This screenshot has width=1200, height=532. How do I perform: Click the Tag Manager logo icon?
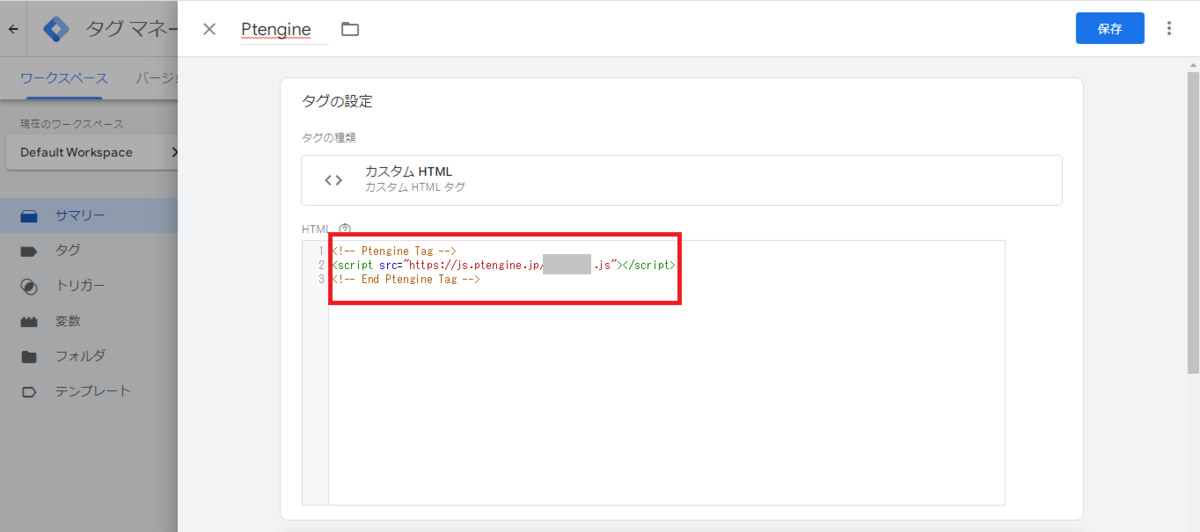click(x=57, y=29)
